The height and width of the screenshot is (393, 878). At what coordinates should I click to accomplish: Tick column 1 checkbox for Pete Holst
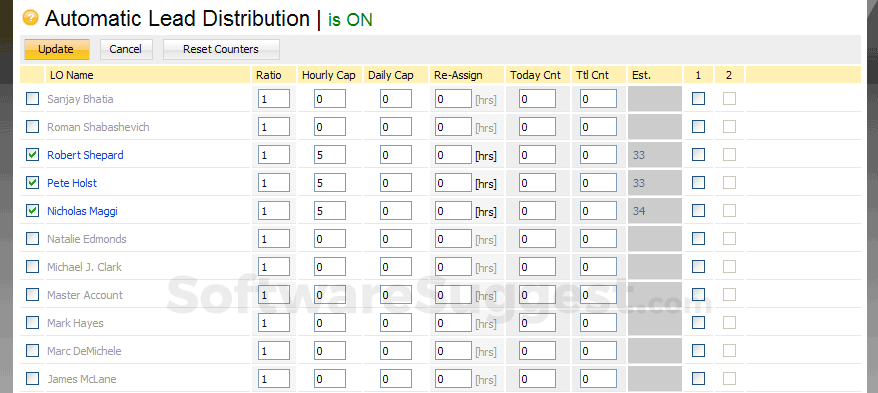pos(698,183)
